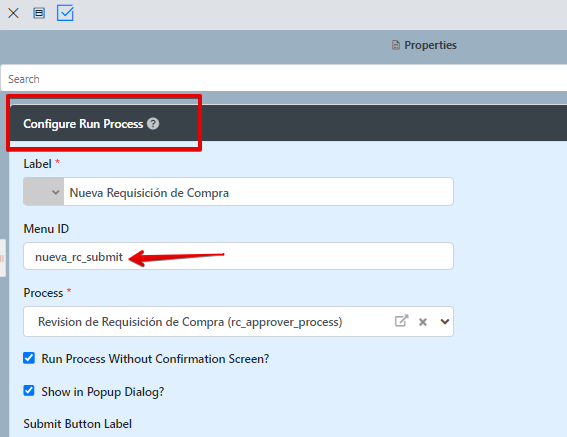Click the Menu ID field containing nueva_rc_submit

tap(238, 256)
